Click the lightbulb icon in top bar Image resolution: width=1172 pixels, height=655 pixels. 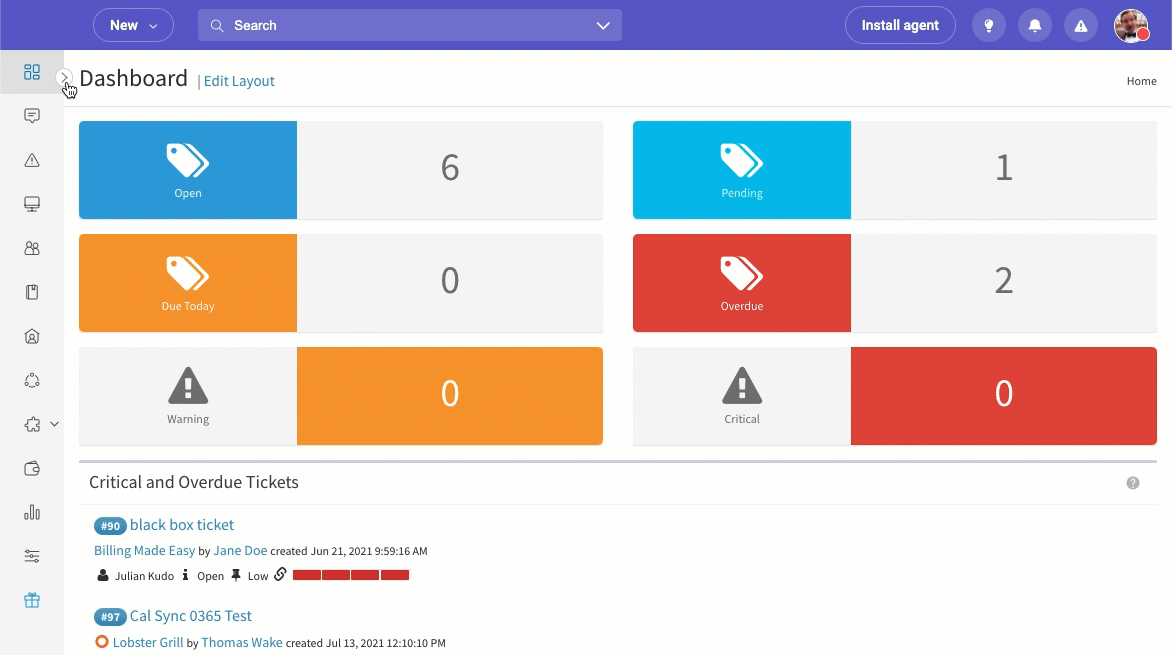click(x=989, y=25)
